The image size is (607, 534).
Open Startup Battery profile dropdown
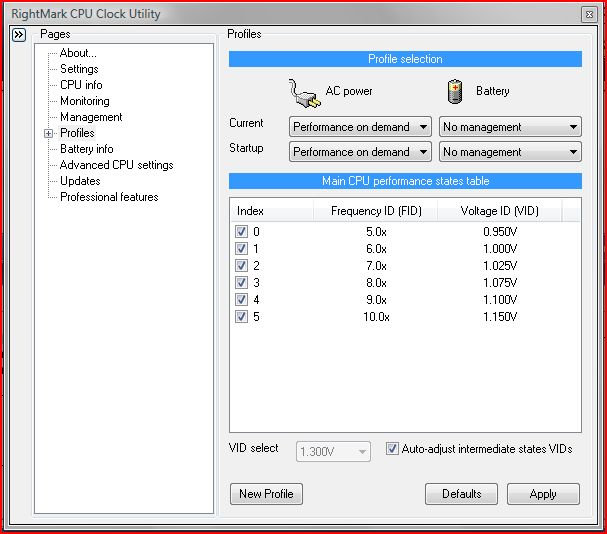coord(510,152)
